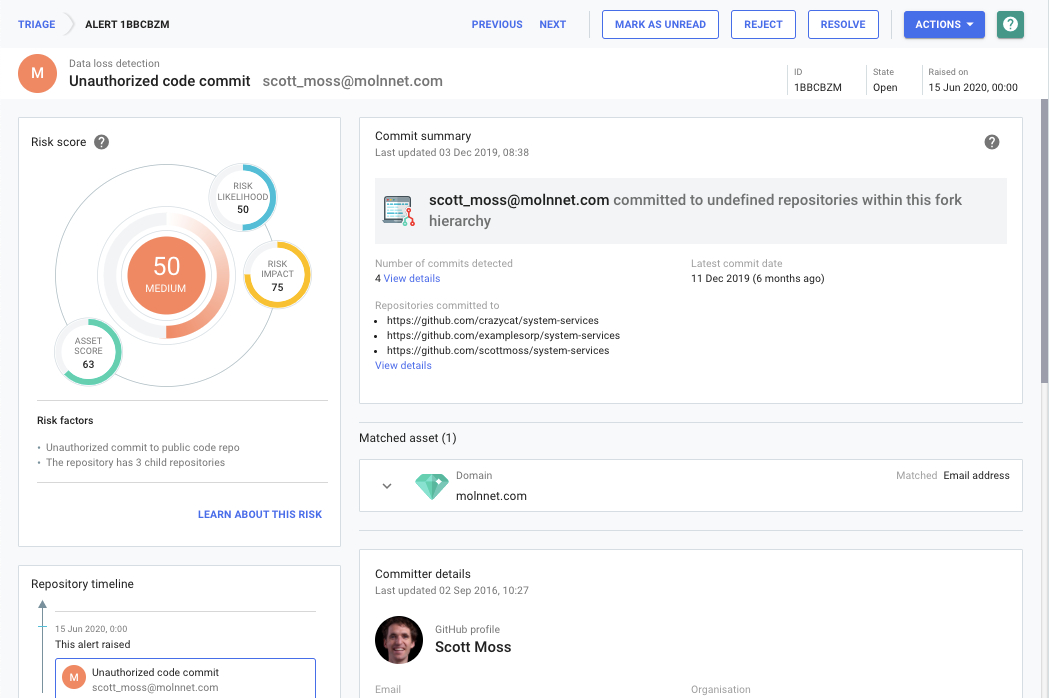Click the Risk Impact 75 gauge
The height and width of the screenshot is (698, 1049).
click(x=277, y=275)
